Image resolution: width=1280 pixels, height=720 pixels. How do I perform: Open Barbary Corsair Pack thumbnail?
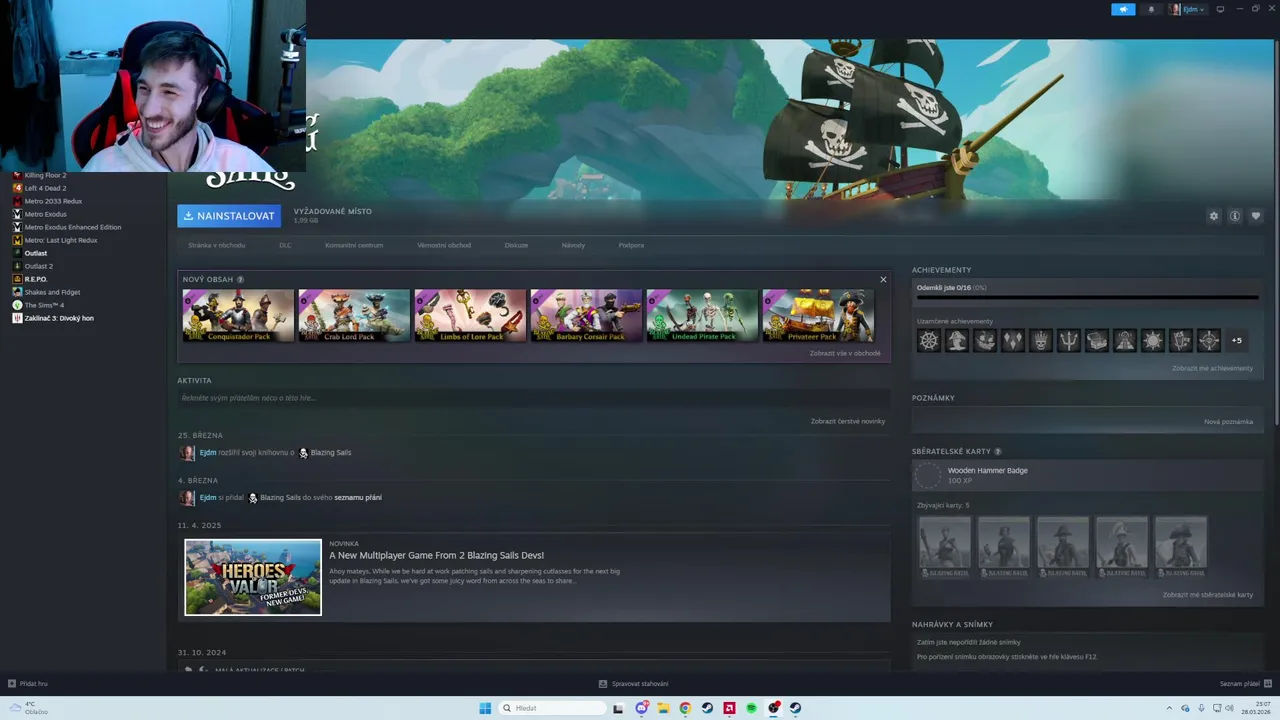pos(586,316)
